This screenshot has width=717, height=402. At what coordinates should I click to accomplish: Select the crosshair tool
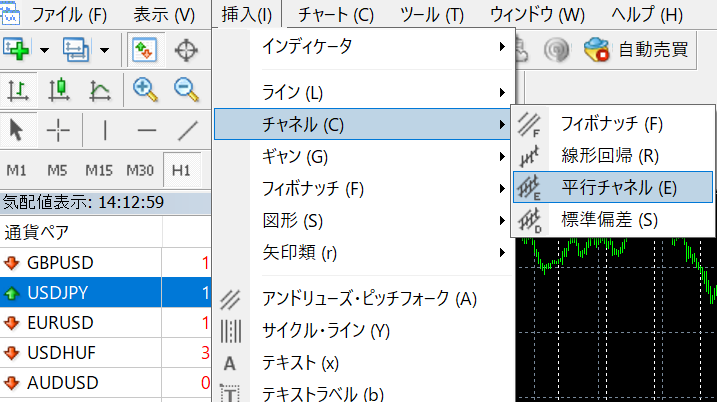58,131
